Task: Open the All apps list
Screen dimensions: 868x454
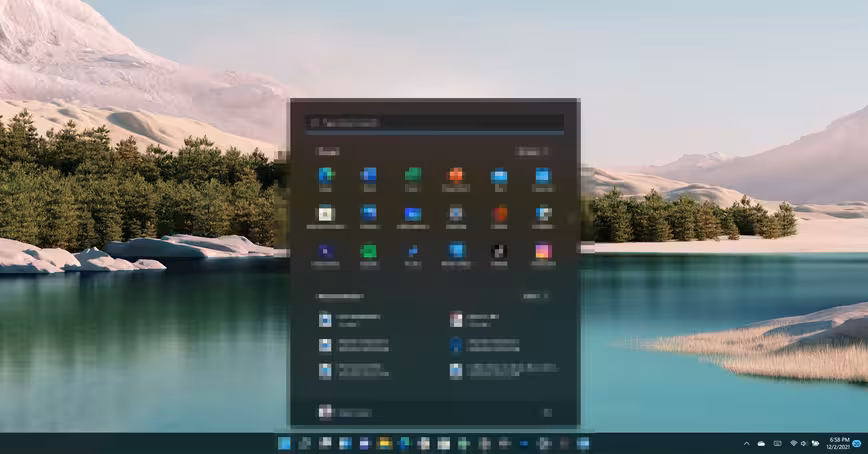Action: click(533, 151)
